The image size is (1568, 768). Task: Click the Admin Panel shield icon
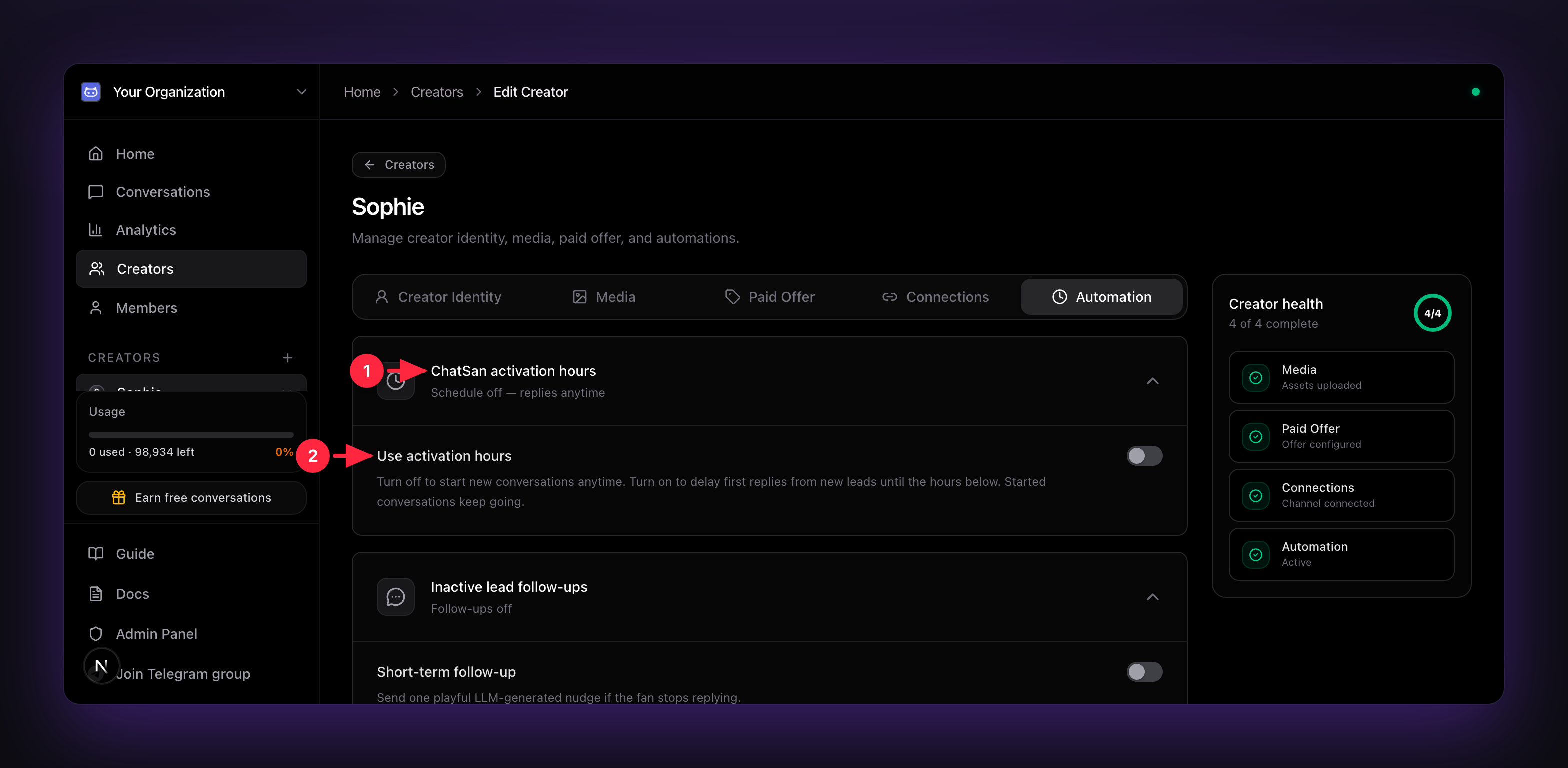pyautogui.click(x=96, y=634)
